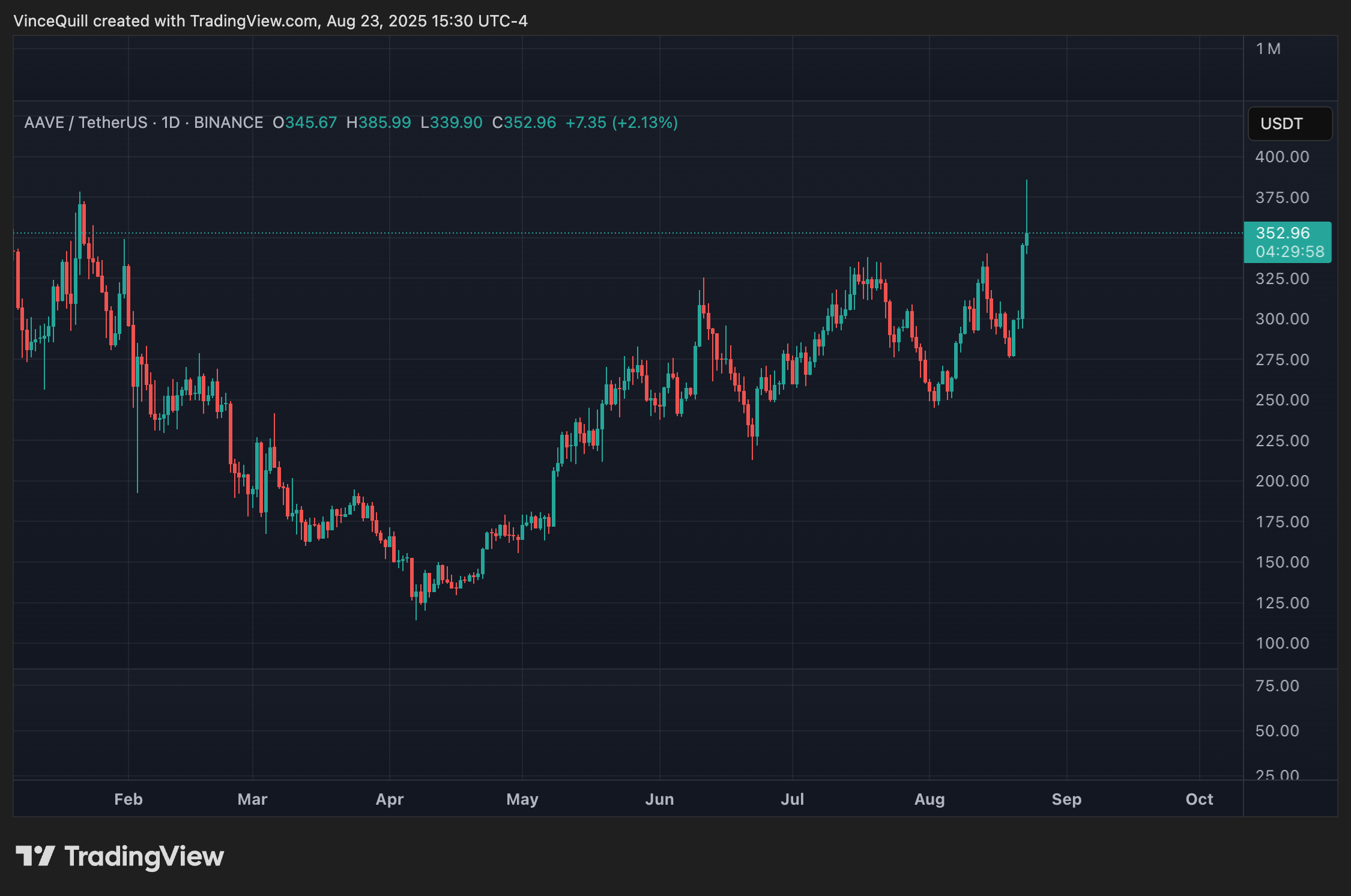Click the high value H385.99
The height and width of the screenshot is (896, 1351).
[378, 123]
